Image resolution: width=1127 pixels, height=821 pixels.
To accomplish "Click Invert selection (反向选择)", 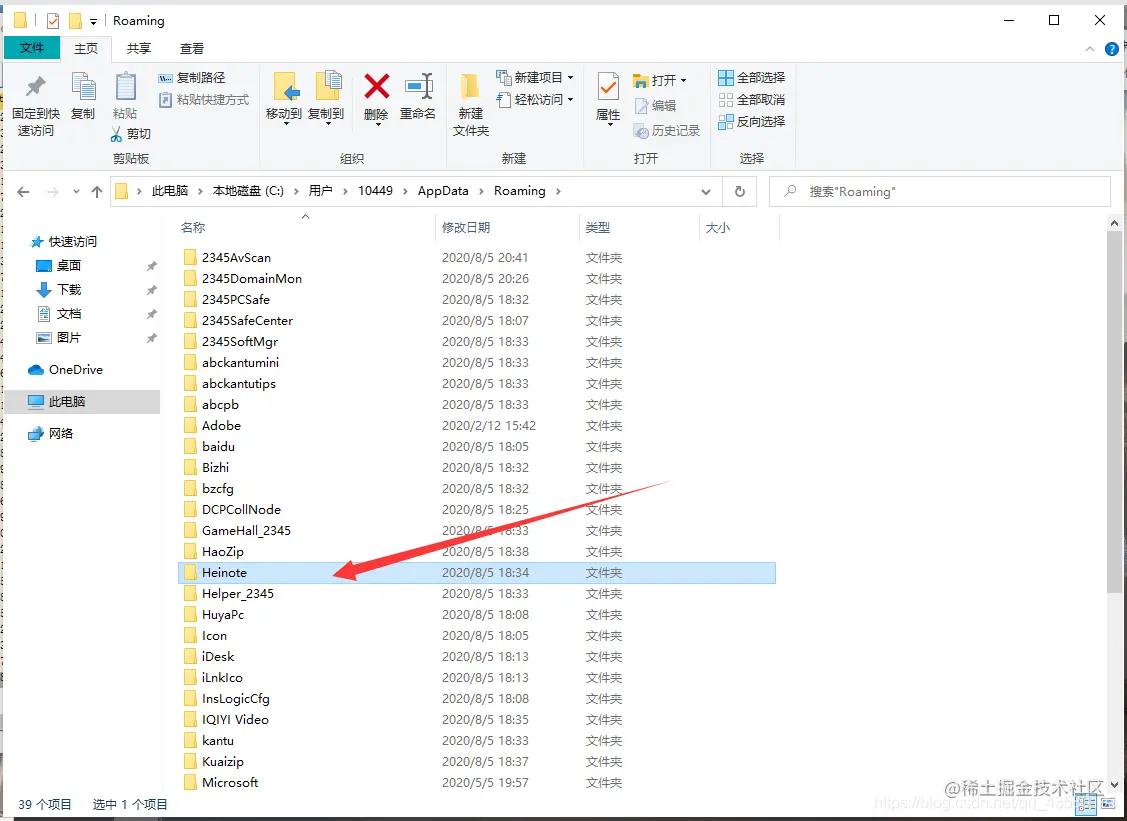I will [x=752, y=121].
